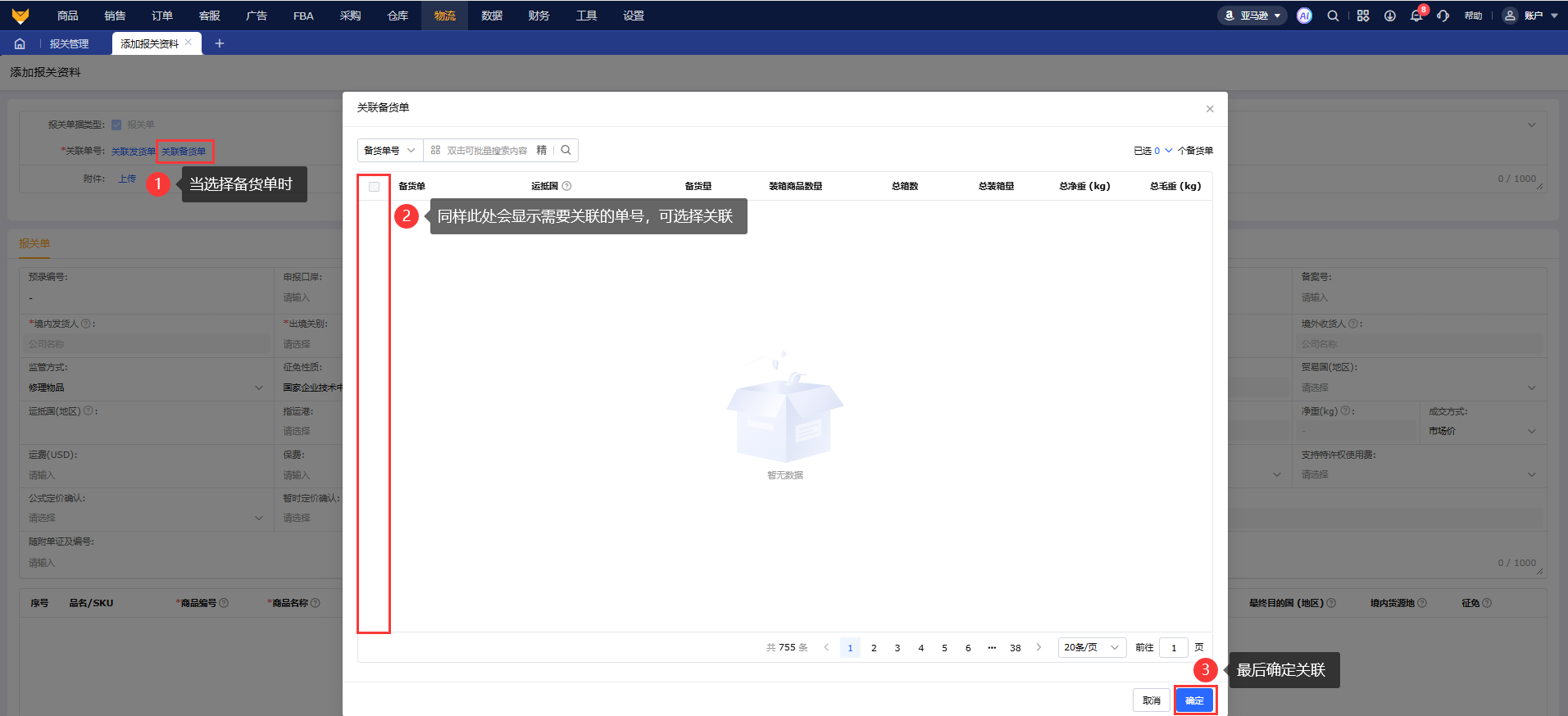Screen dimensions: 1568x716
Task: Click the search magnifier in the dialog
Action: pyautogui.click(x=566, y=150)
